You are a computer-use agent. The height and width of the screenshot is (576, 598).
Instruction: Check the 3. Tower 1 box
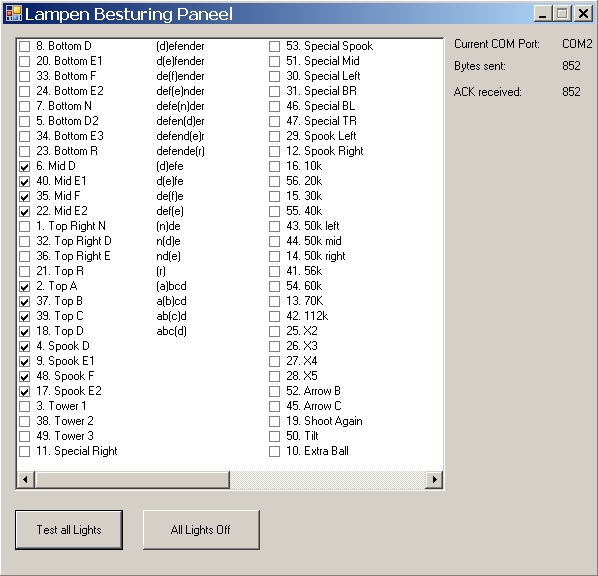coord(24,407)
